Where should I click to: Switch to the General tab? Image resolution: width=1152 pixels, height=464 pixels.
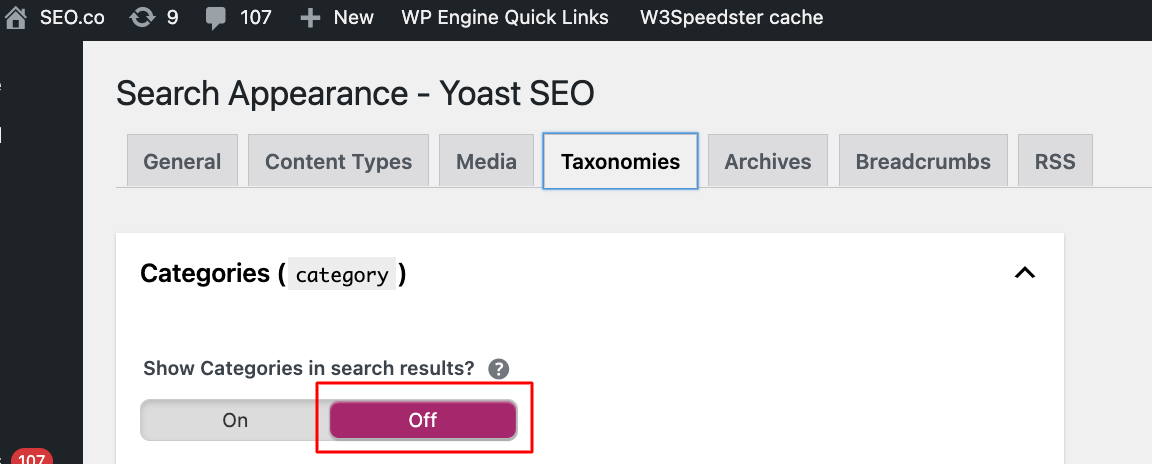(182, 162)
